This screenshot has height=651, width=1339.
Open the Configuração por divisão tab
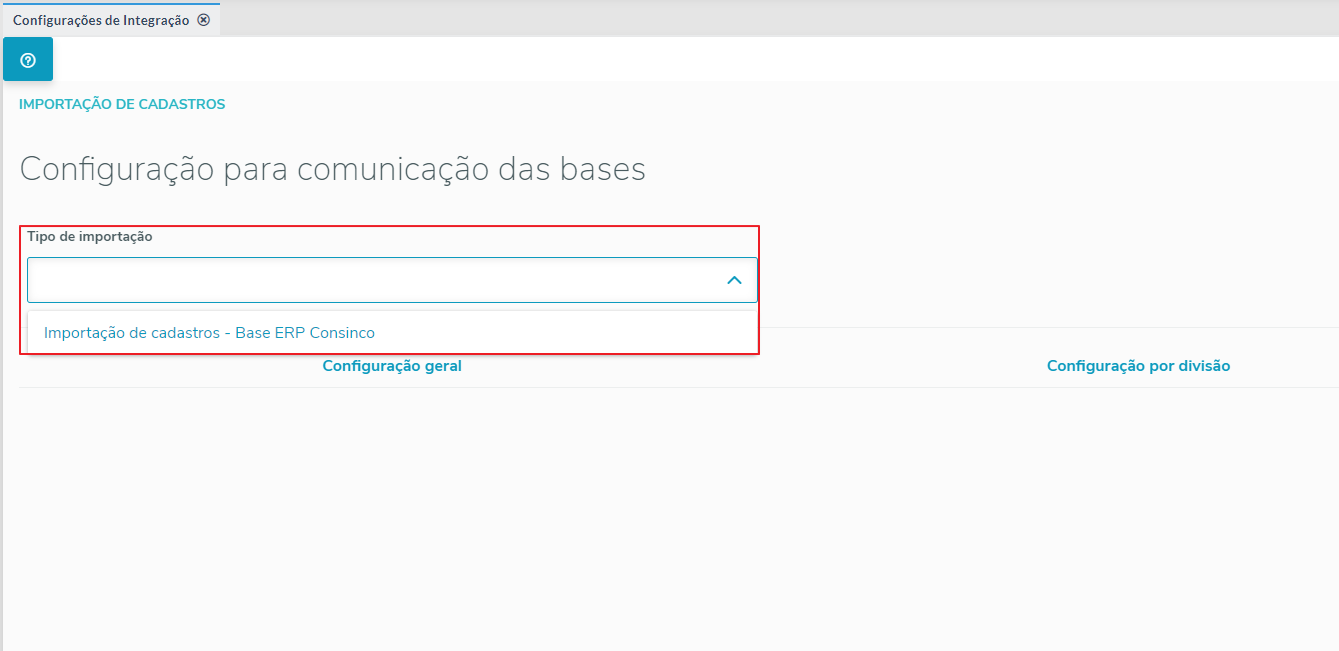1138,366
